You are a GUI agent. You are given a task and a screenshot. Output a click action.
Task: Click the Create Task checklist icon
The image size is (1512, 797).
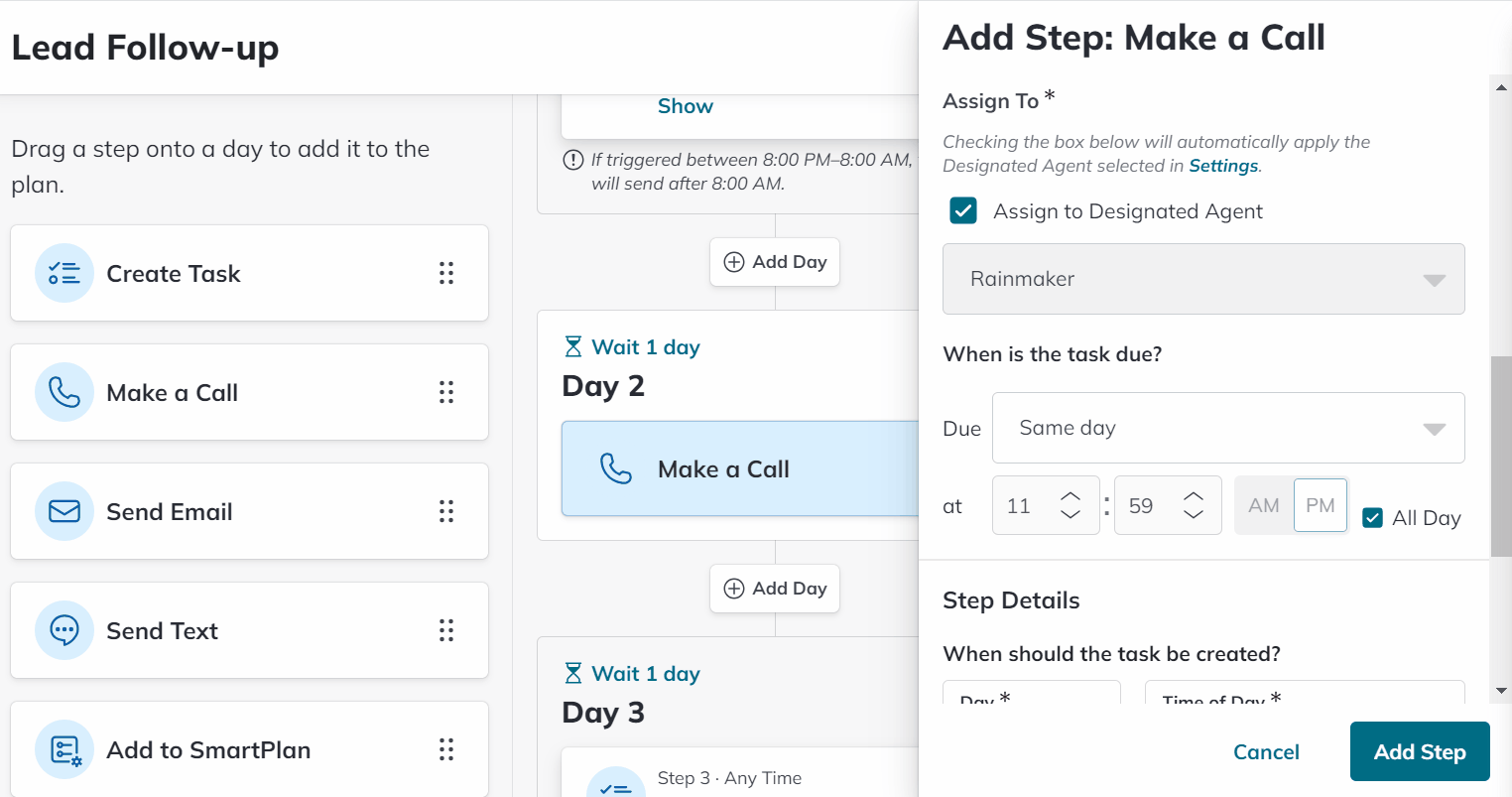[x=64, y=273]
